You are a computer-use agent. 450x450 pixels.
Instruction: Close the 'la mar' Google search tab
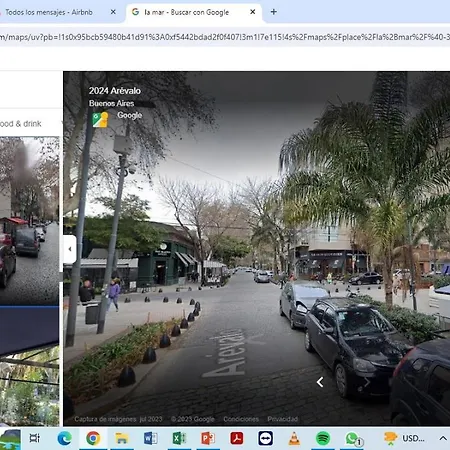pyautogui.click(x=253, y=12)
